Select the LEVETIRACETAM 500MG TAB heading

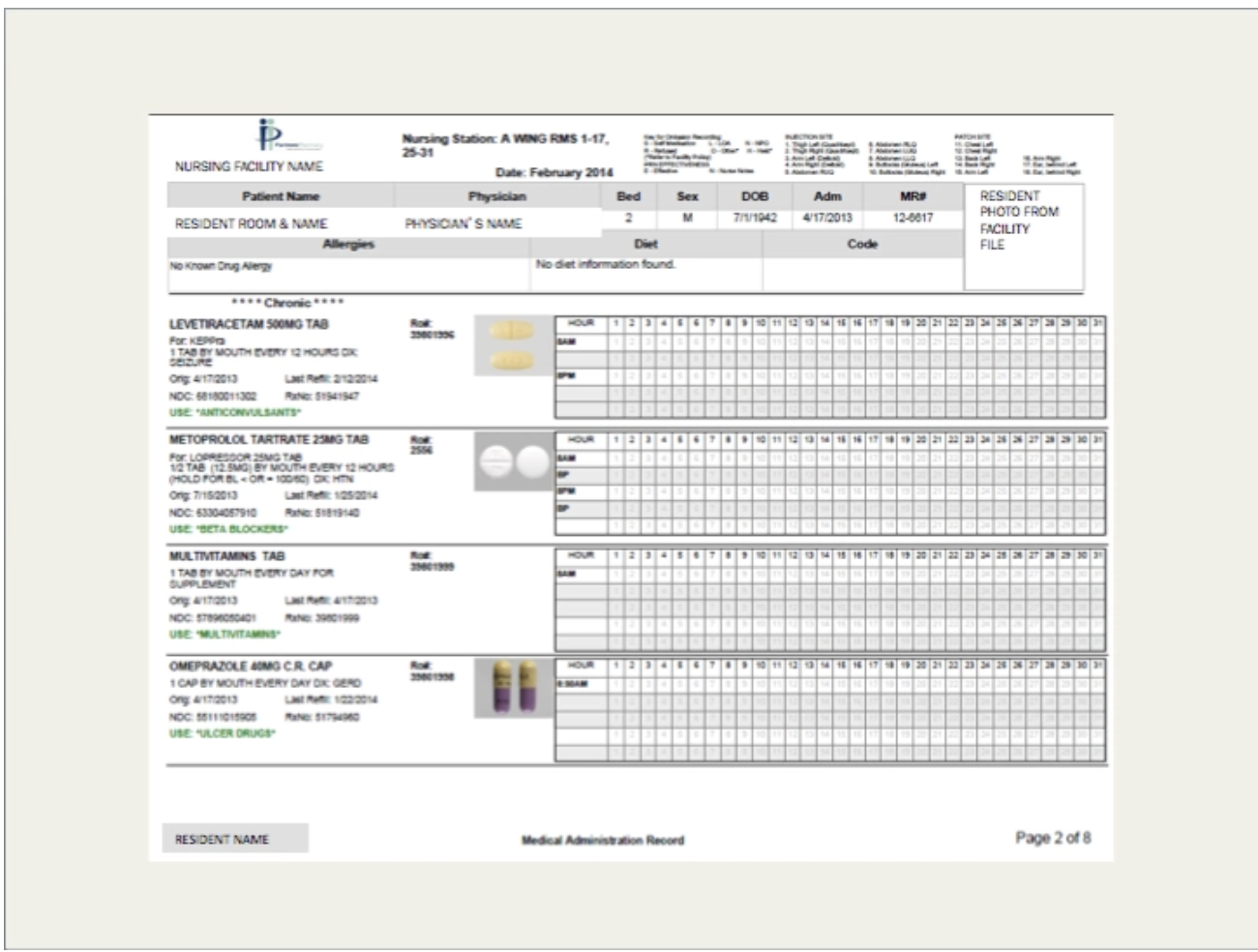[249, 324]
